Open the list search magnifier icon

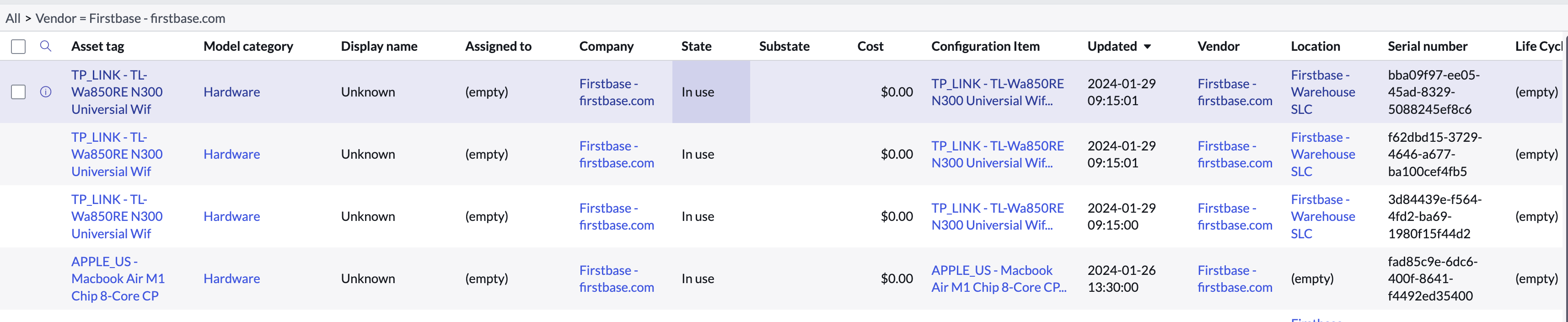coord(46,46)
